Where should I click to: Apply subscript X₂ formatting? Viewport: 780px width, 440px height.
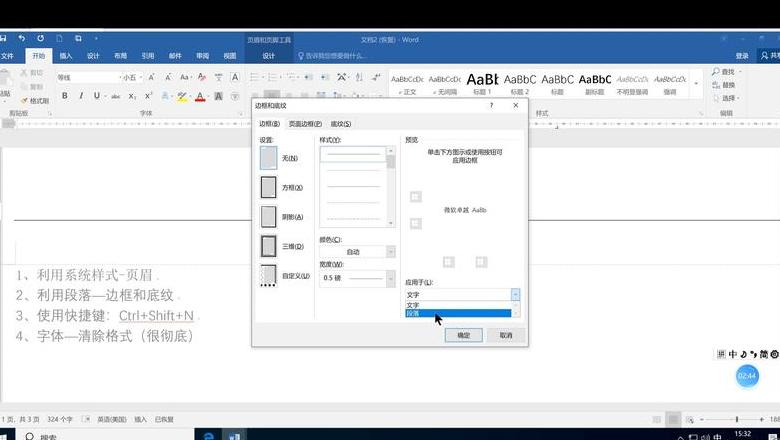coord(132,96)
